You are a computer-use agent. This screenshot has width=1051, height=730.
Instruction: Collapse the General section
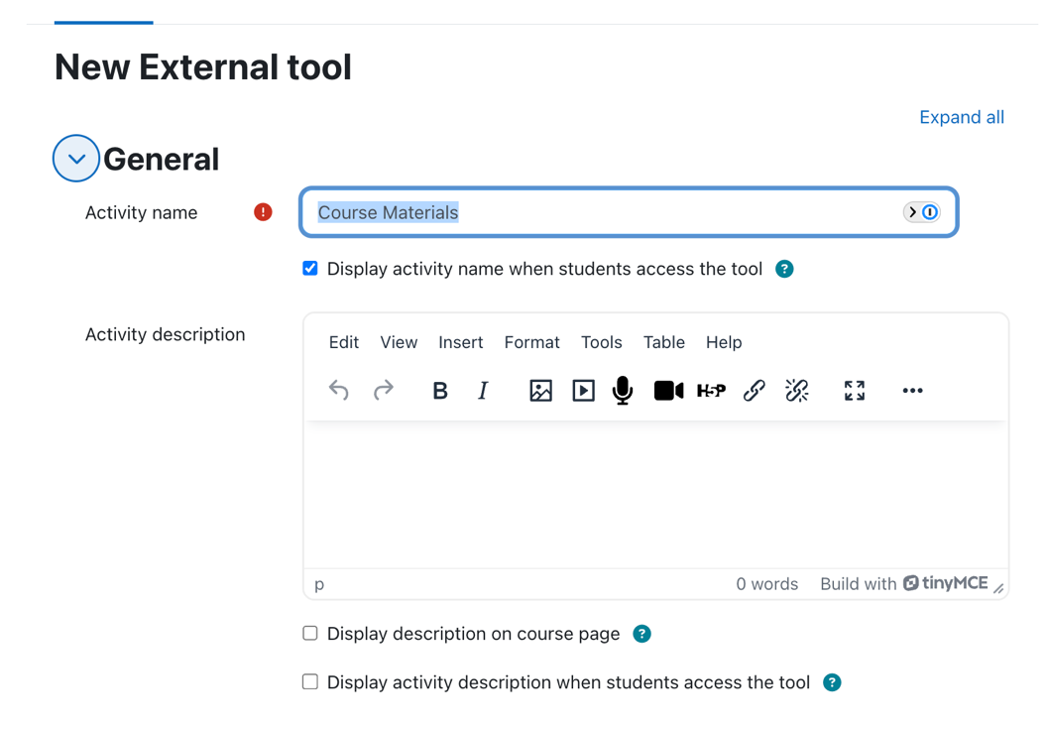75,158
